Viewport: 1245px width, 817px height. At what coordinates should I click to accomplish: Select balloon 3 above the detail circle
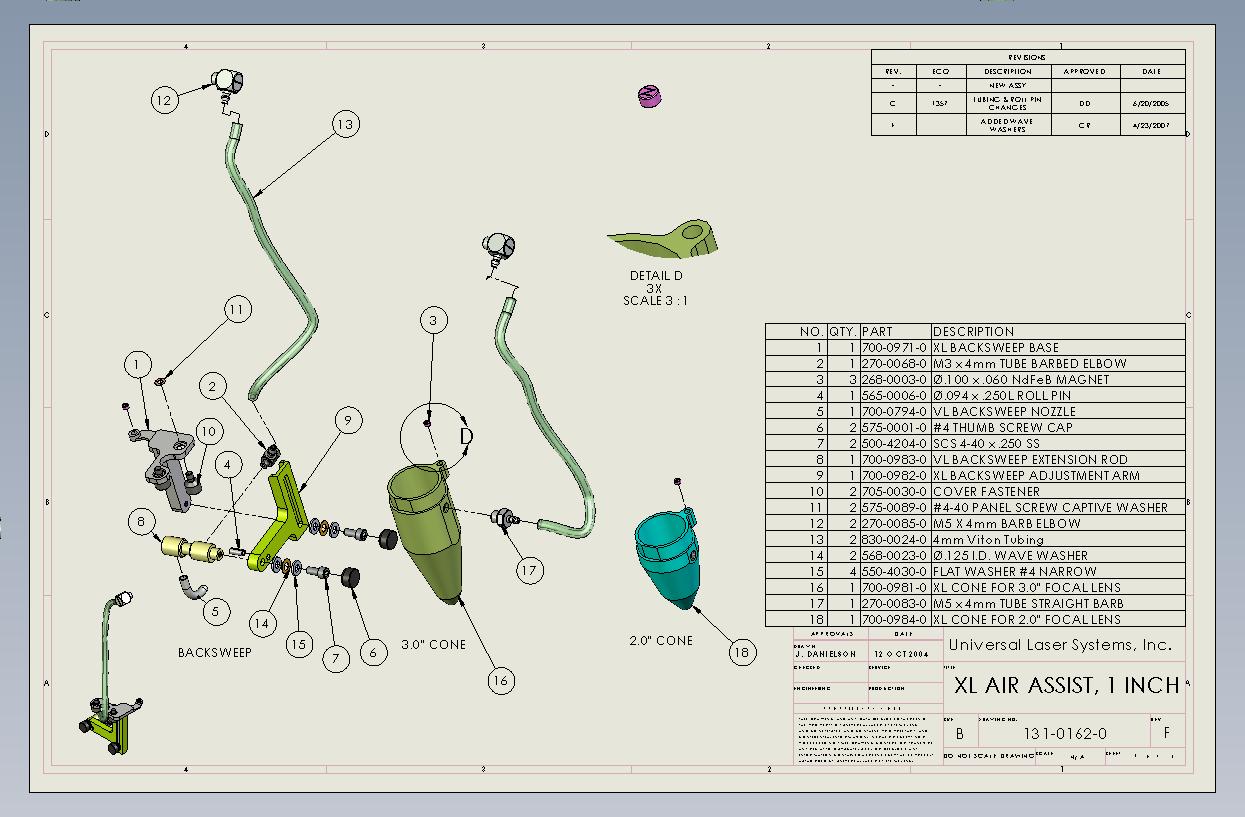(433, 320)
